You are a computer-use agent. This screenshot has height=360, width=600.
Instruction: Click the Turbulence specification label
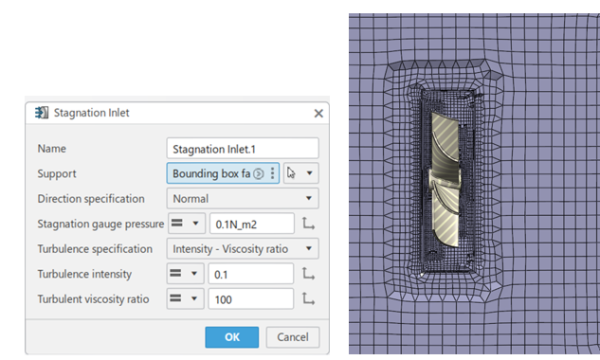coord(95,249)
